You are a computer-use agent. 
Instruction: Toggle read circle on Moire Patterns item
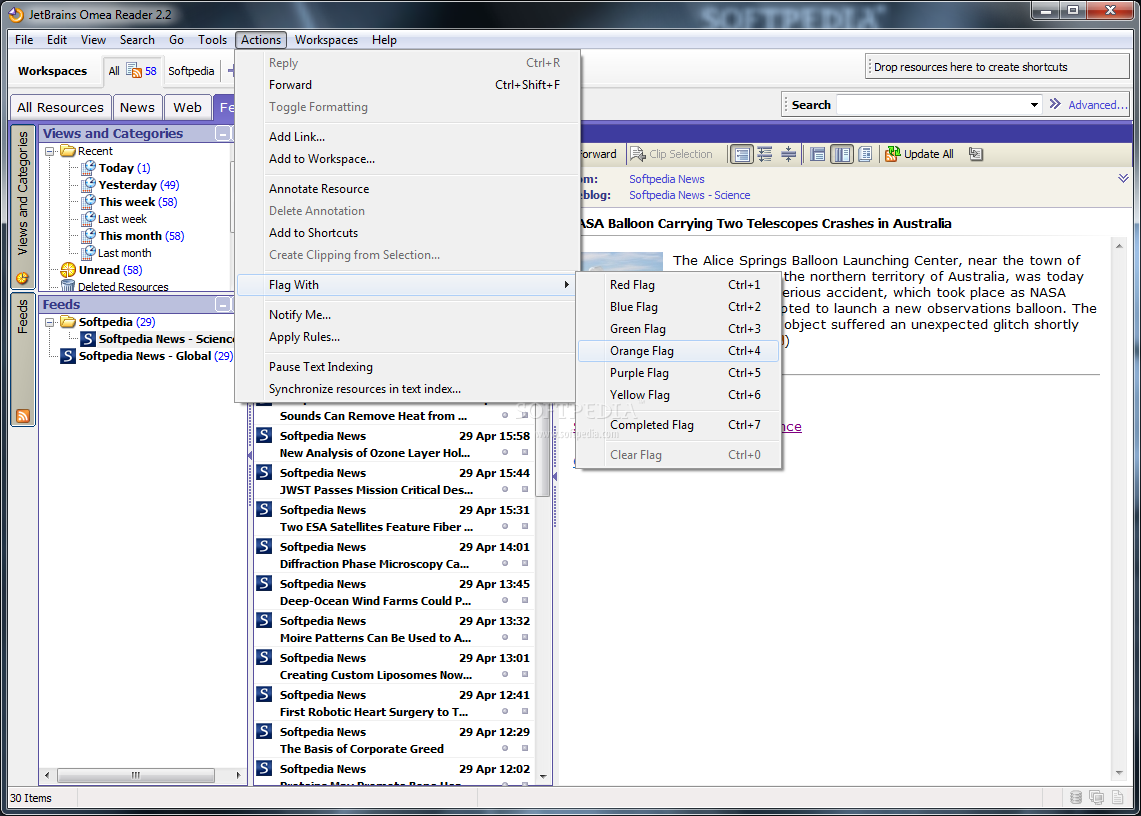click(505, 638)
